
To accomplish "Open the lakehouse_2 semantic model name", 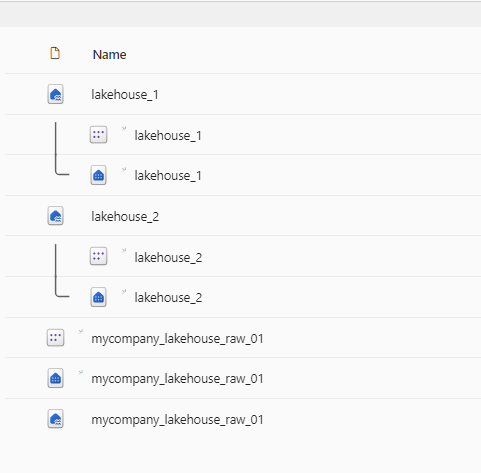I will pos(168,258).
